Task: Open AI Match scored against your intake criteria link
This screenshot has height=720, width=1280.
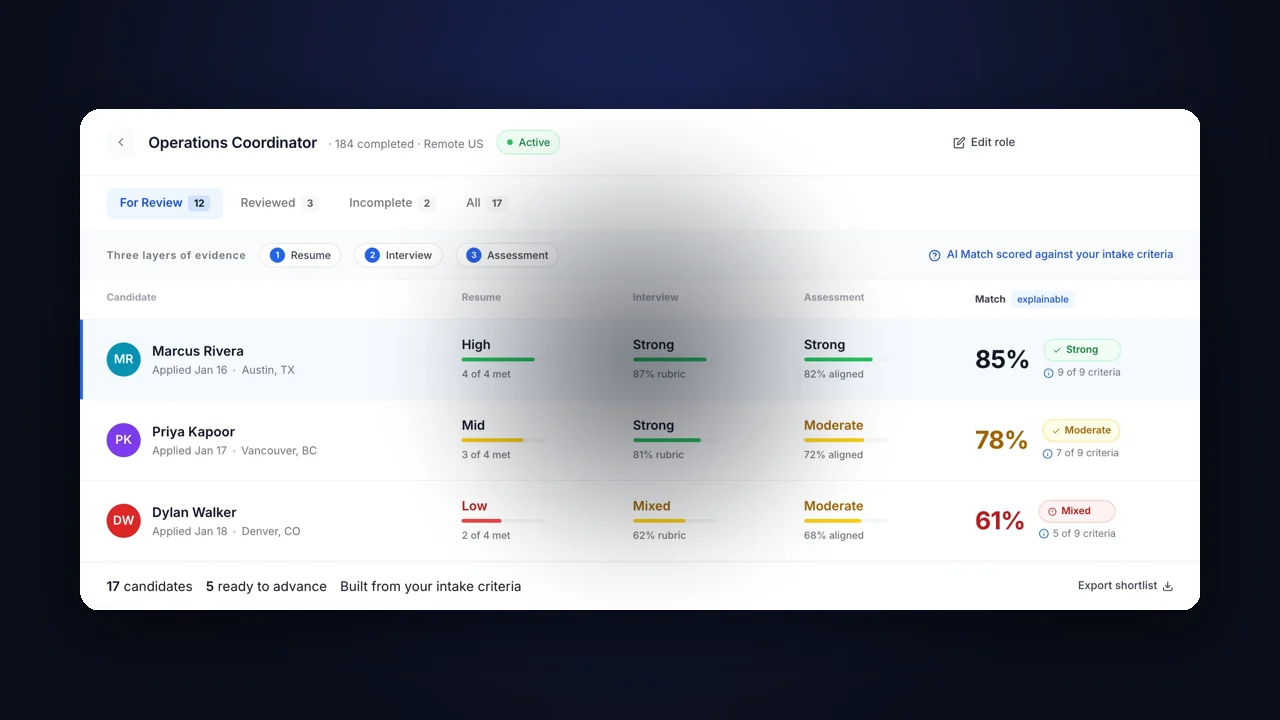Action: click(x=1051, y=255)
